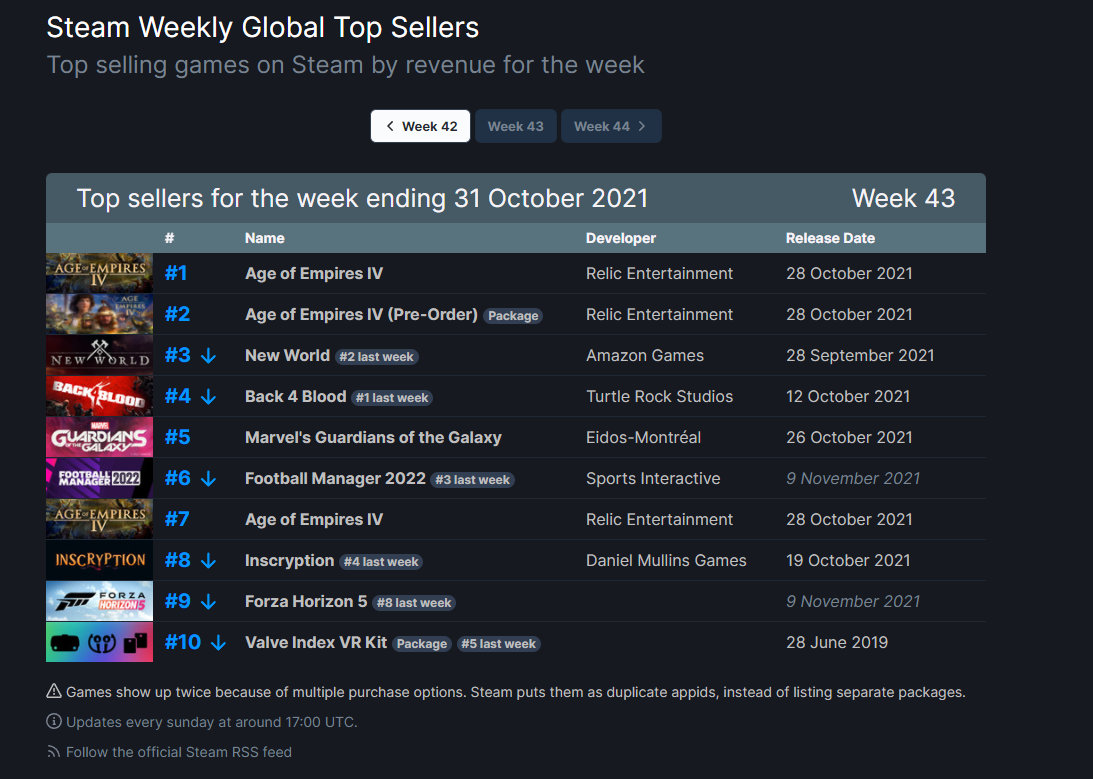Open Marvel's Guardians of the Galaxy link
Screen dimensions: 1093x779
click(x=373, y=437)
